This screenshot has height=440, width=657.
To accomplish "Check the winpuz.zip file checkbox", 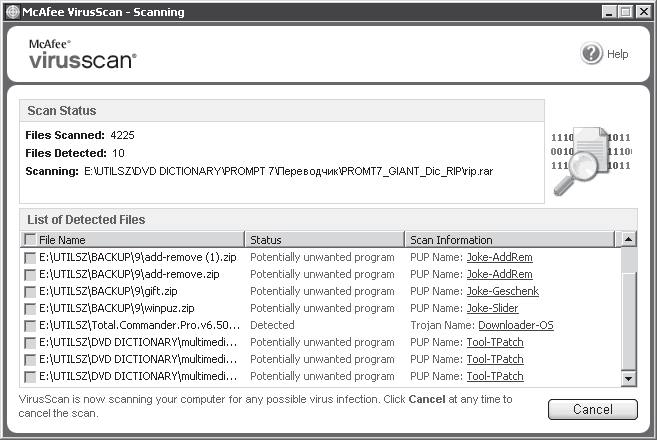I will (x=29, y=309).
